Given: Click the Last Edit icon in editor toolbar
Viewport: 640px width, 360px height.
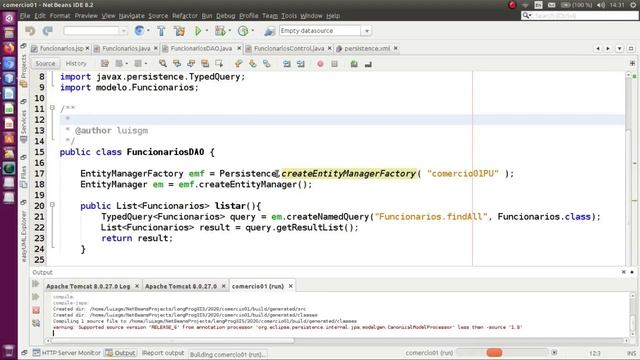Looking at the screenshot, I should coord(105,64).
